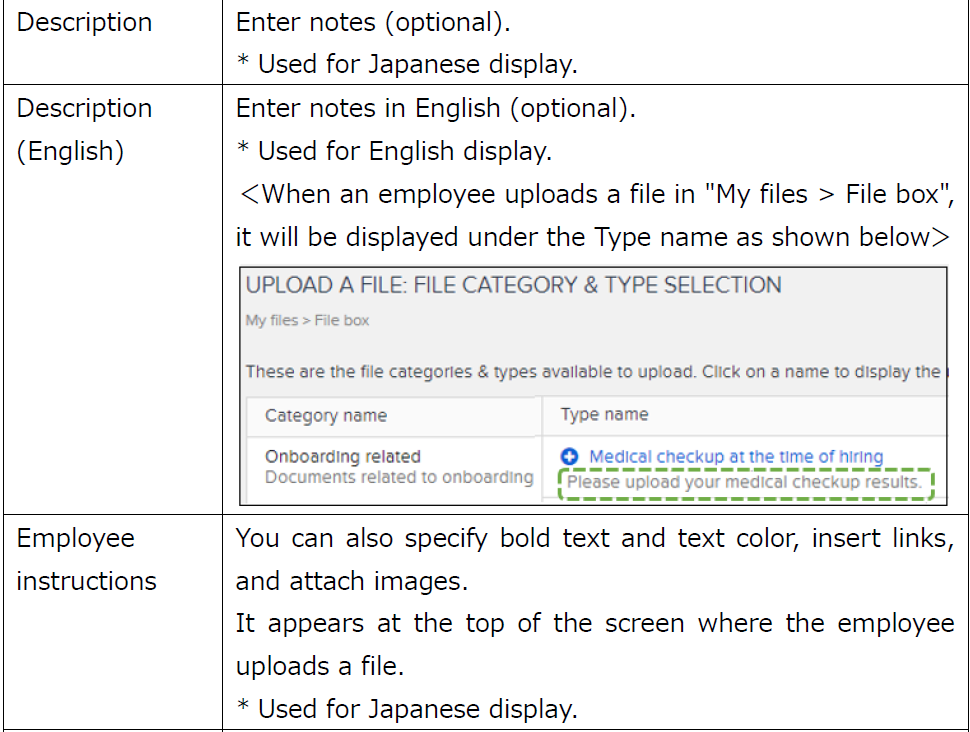Click the Employee instructions row label
The width and height of the screenshot is (970, 732).
(x=86, y=559)
